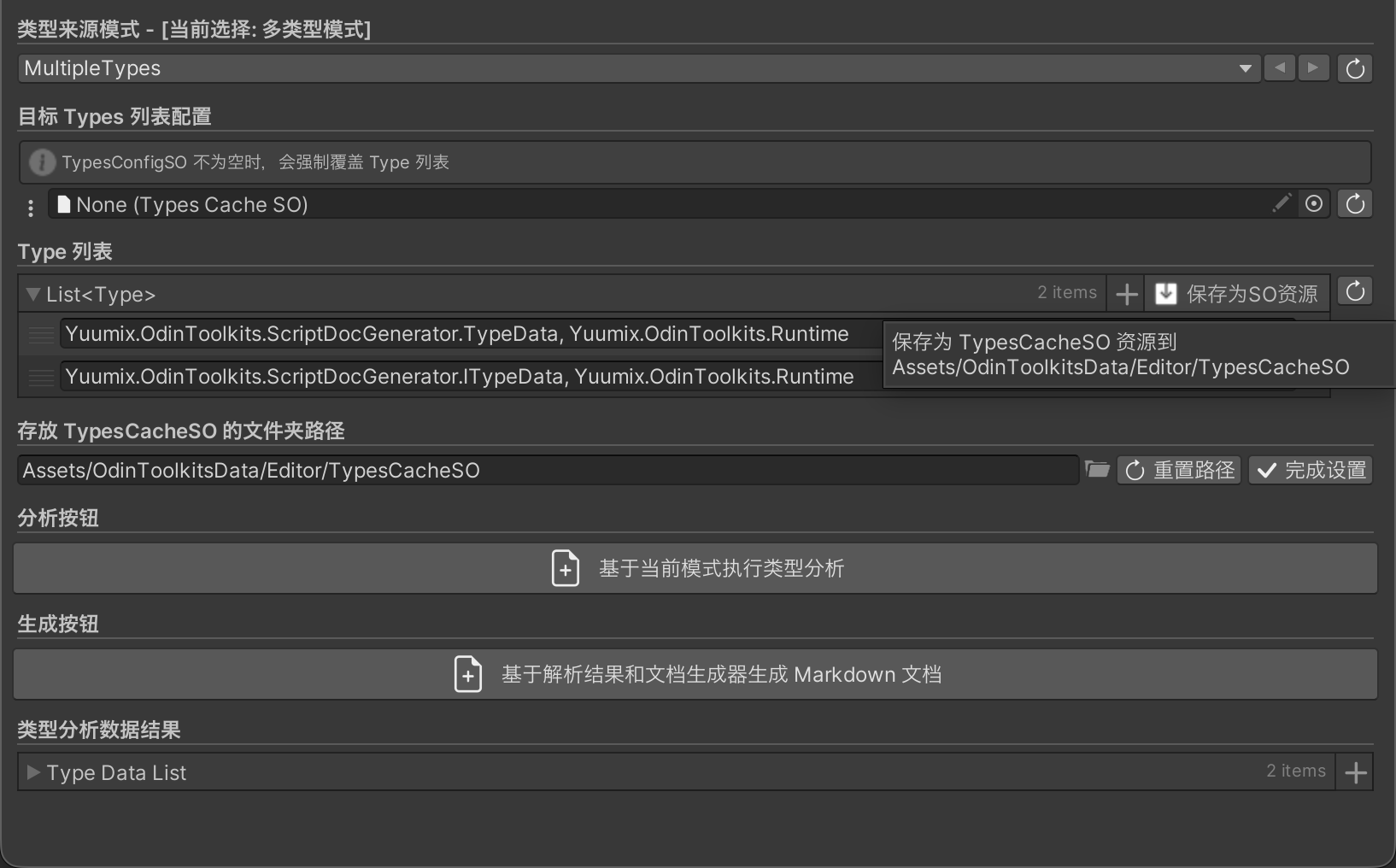The width and height of the screenshot is (1396, 868).
Task: Expand the Type Data List
Action: (32, 772)
